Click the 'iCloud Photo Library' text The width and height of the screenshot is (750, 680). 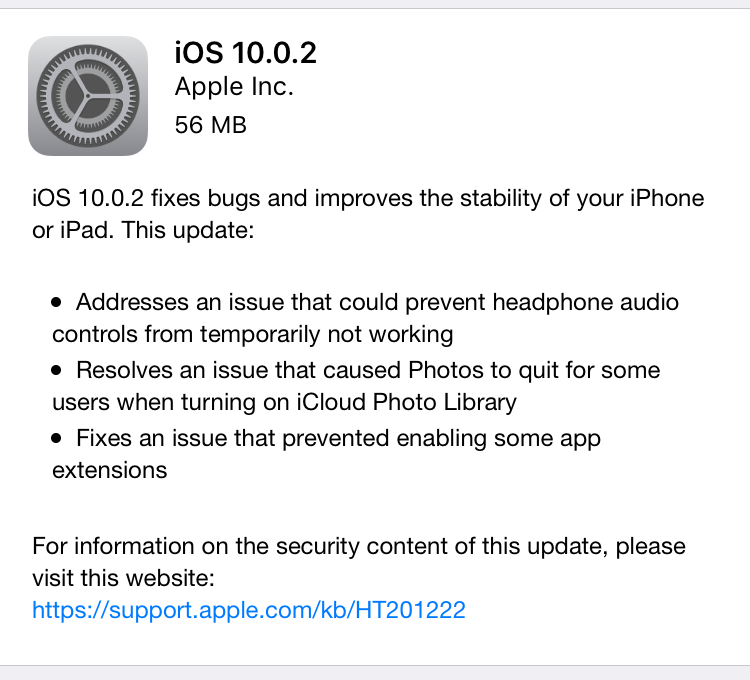[407, 402]
